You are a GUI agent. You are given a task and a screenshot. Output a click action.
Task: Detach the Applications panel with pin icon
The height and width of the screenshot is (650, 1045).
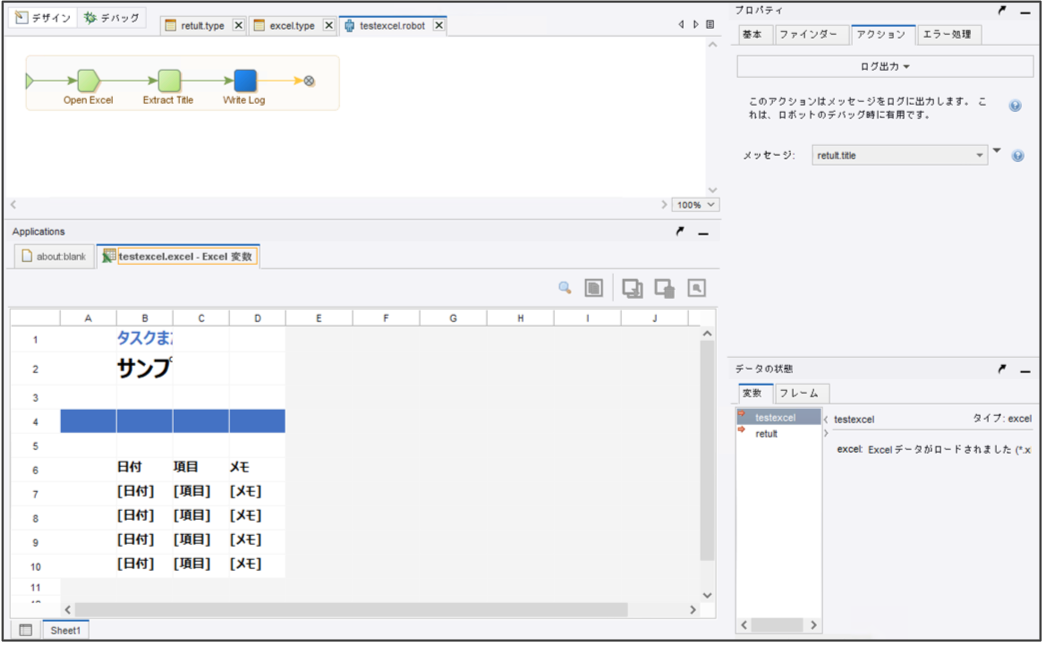[x=680, y=231]
